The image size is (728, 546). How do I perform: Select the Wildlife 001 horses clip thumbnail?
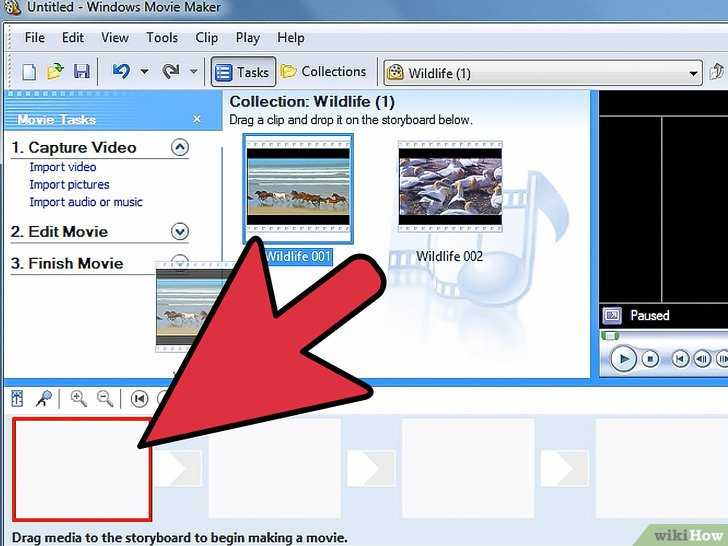298,187
